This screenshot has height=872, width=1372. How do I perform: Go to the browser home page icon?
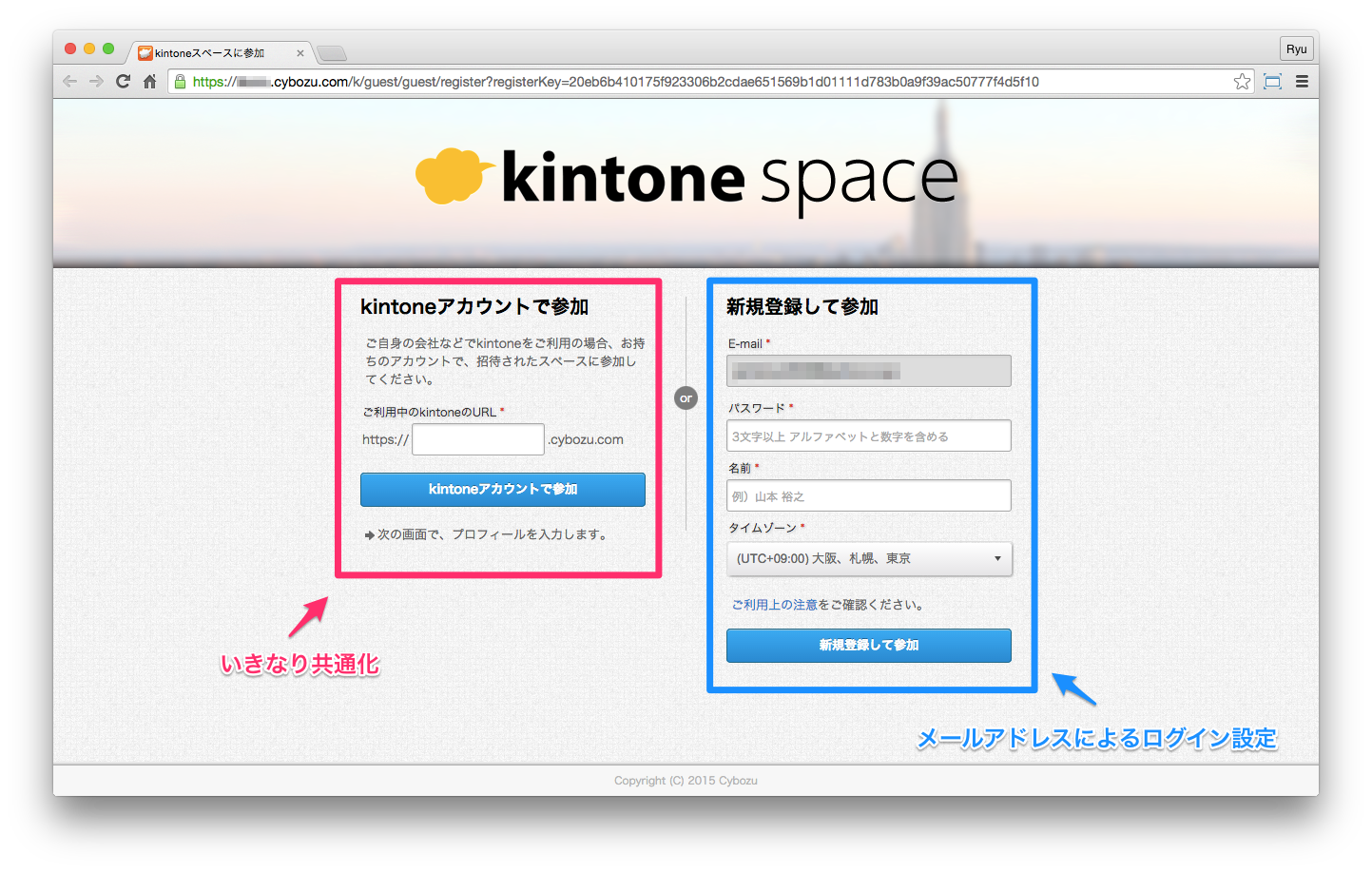tap(149, 82)
